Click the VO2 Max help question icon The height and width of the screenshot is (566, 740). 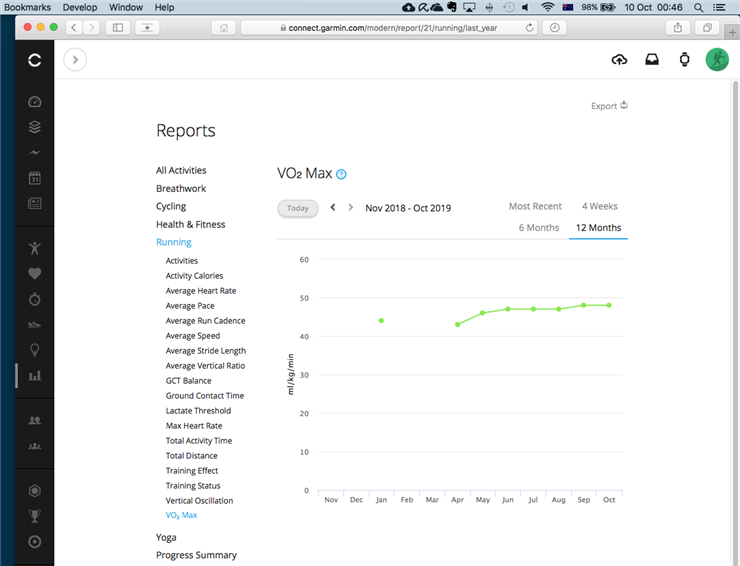(x=341, y=174)
